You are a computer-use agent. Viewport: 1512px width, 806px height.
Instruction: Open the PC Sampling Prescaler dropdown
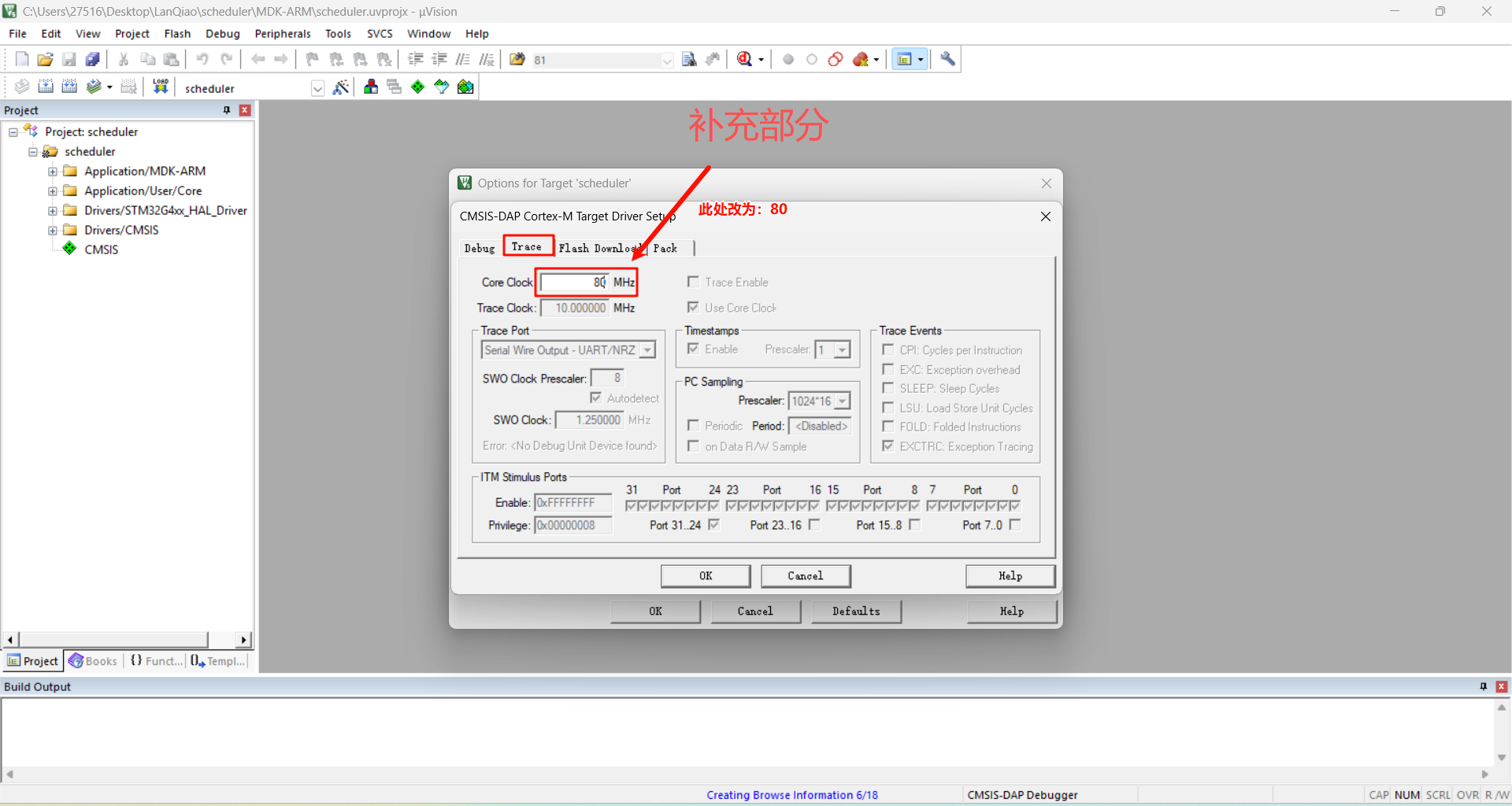pos(842,401)
